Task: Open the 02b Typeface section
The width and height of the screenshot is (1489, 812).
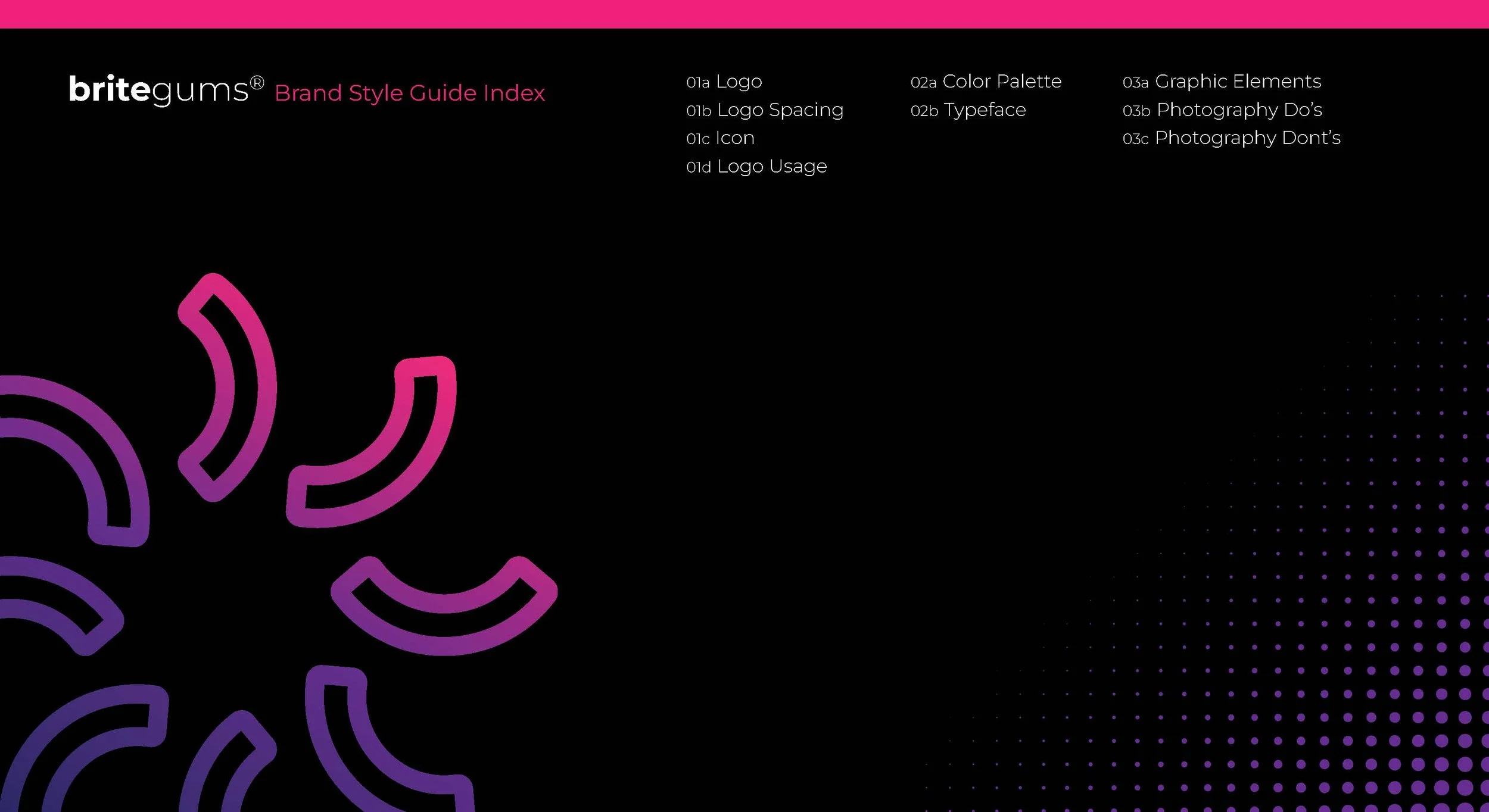Action: (969, 110)
